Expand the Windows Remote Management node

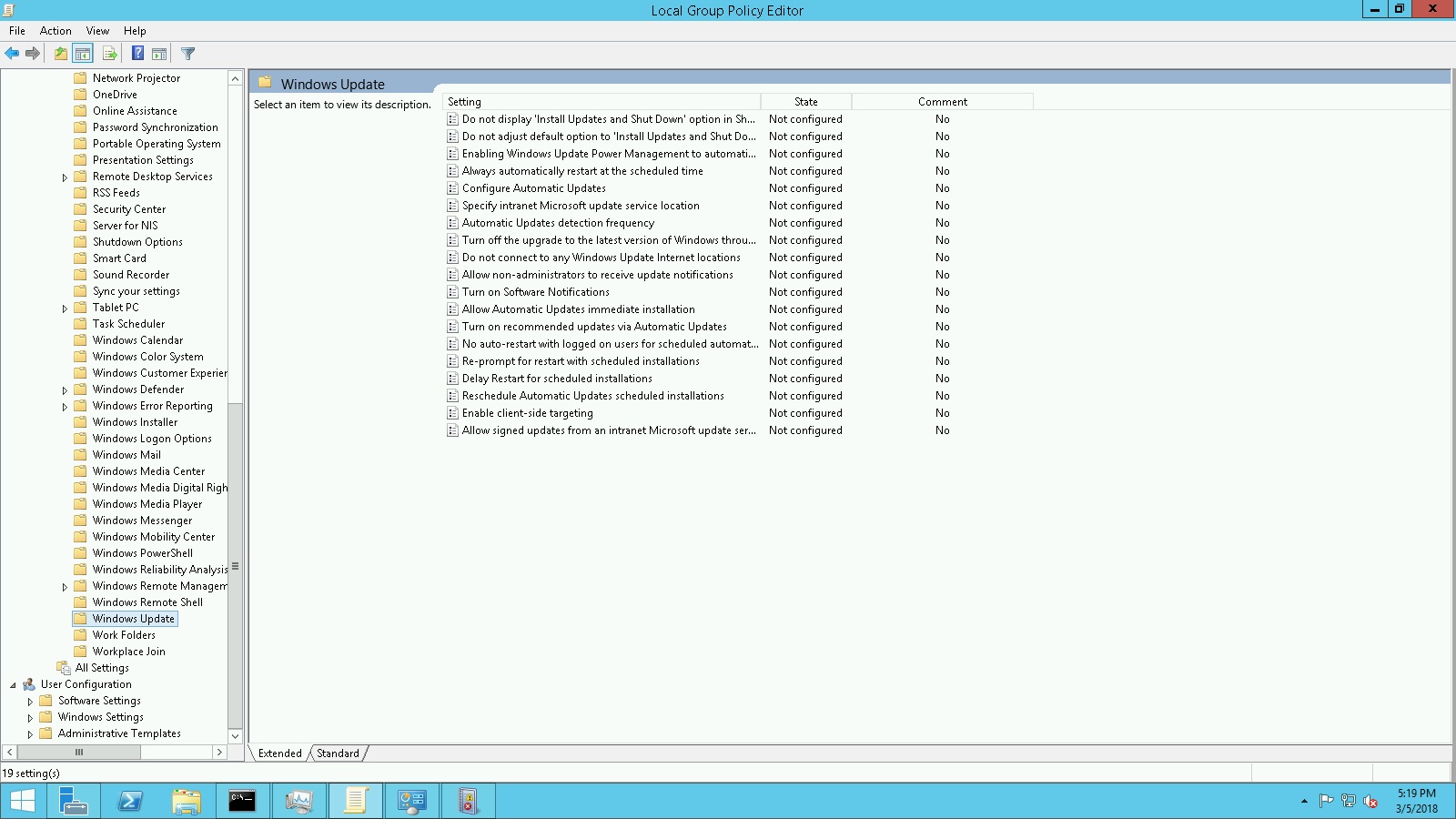[65, 587]
